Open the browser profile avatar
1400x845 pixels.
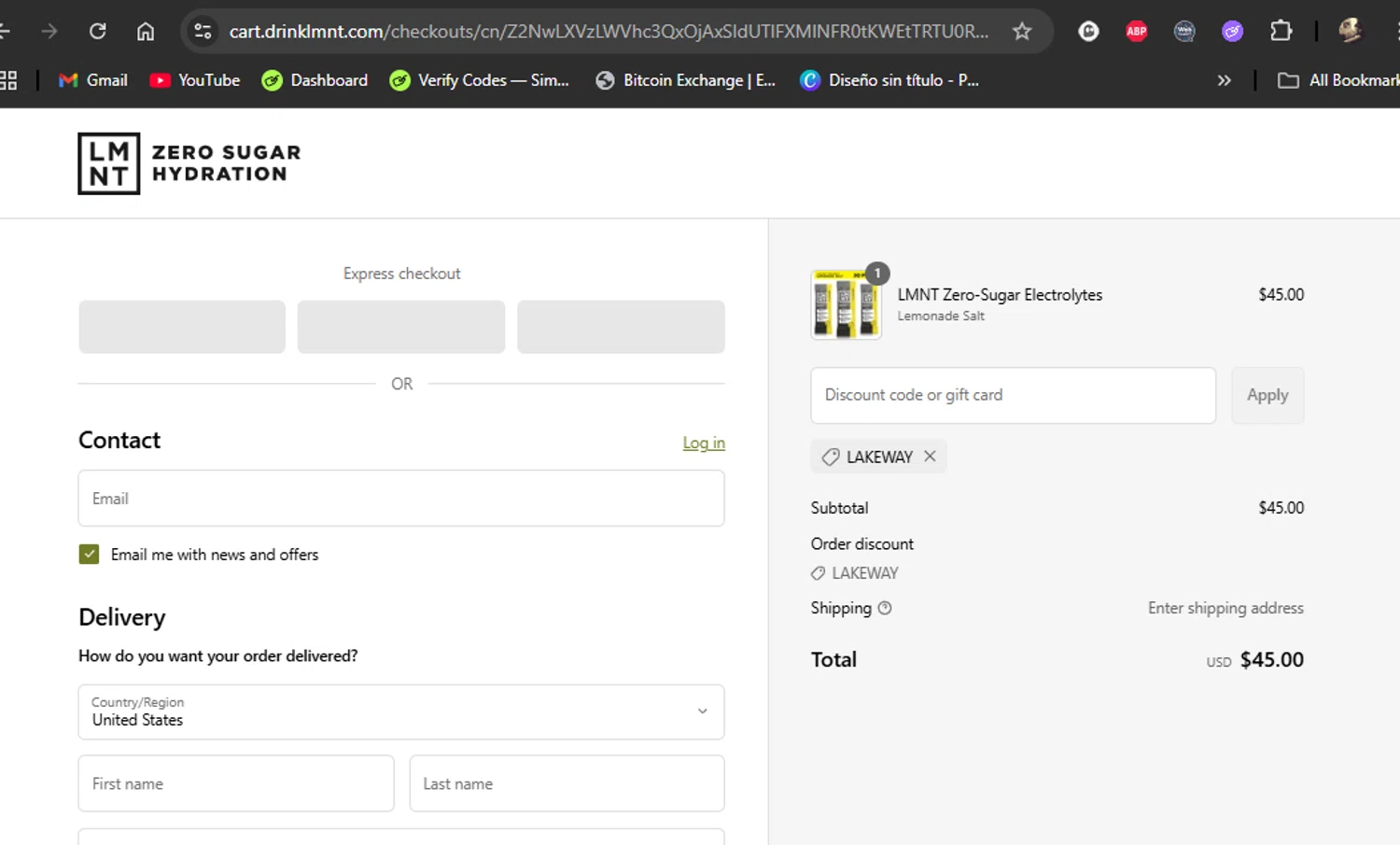pos(1350,31)
